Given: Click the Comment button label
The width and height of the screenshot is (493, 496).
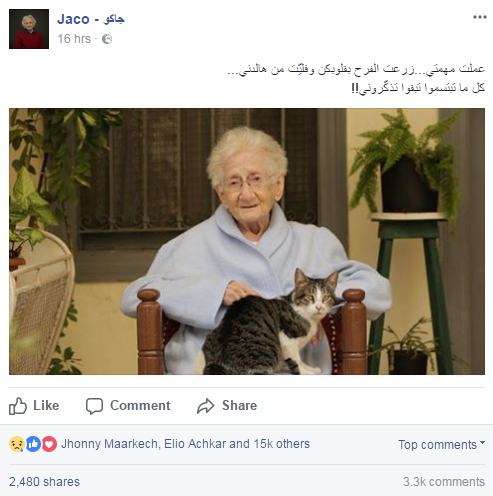Looking at the screenshot, I should (140, 406).
